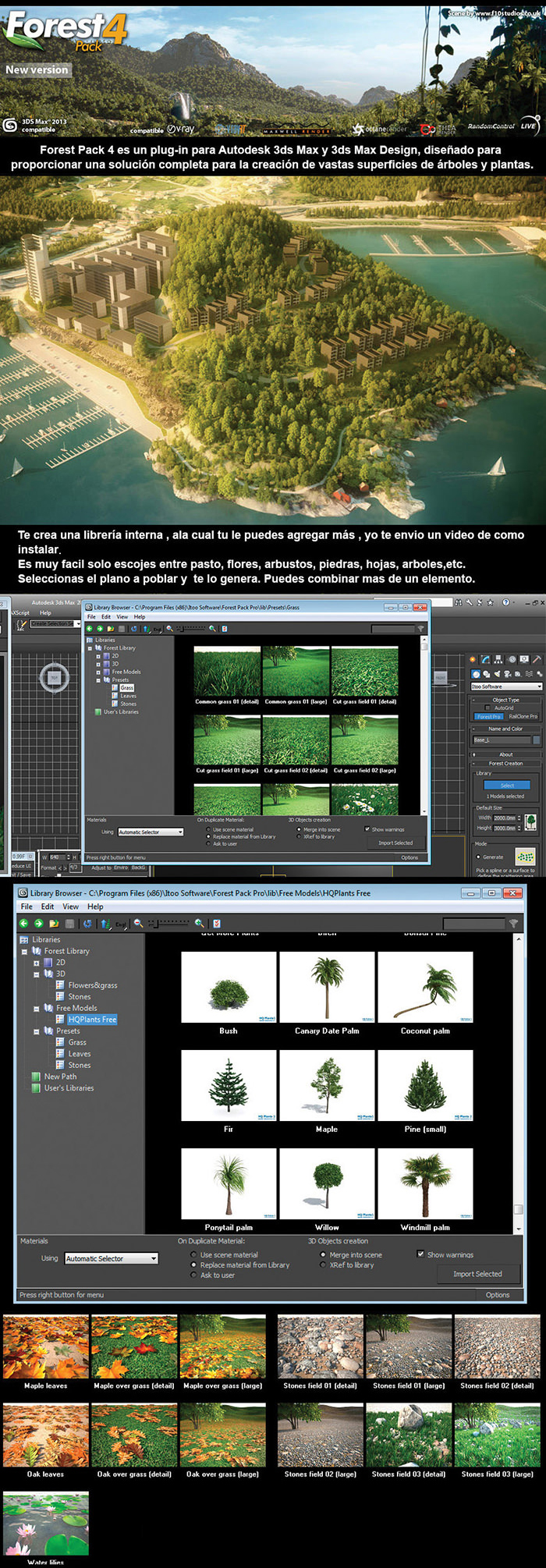Image resolution: width=546 pixels, height=1568 pixels.
Task: Select Flowers&grass in HQPlants Free browser tree
Action: [93, 985]
